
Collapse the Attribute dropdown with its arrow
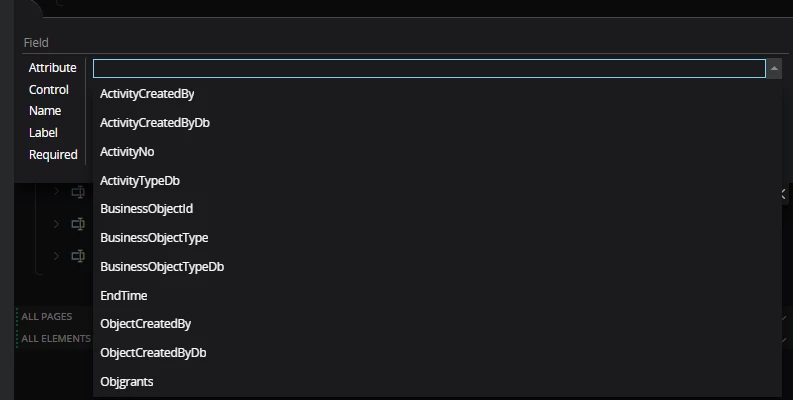point(773,69)
